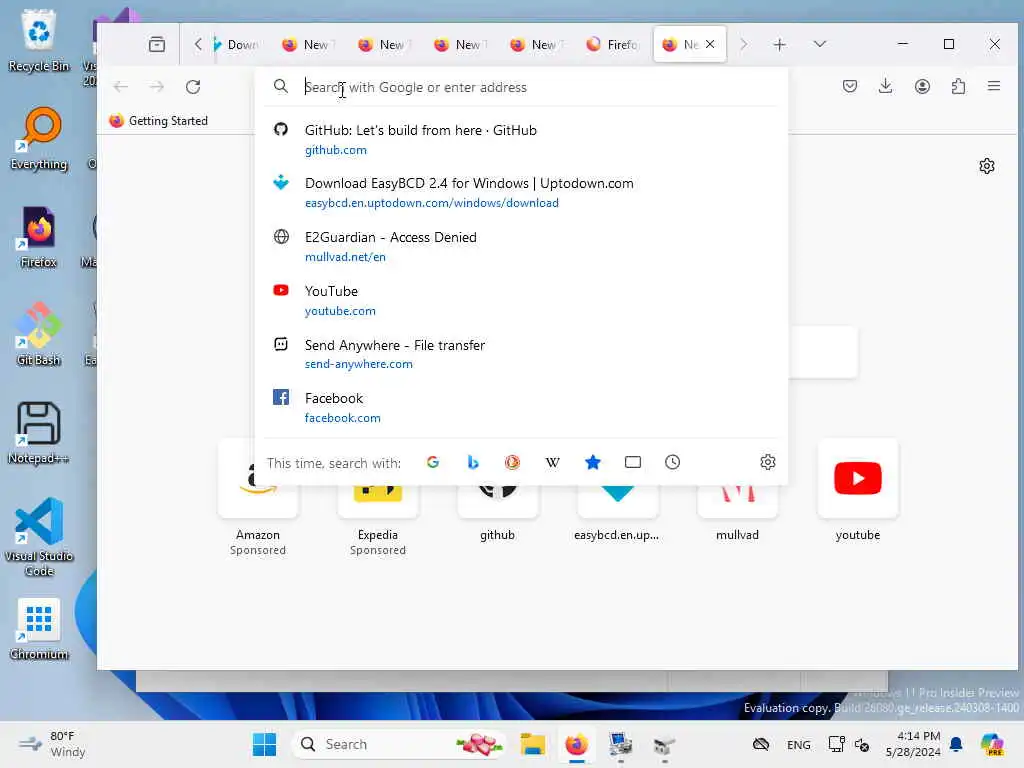
Task: Select the Git Bash desktop shortcut
Action: tap(39, 335)
